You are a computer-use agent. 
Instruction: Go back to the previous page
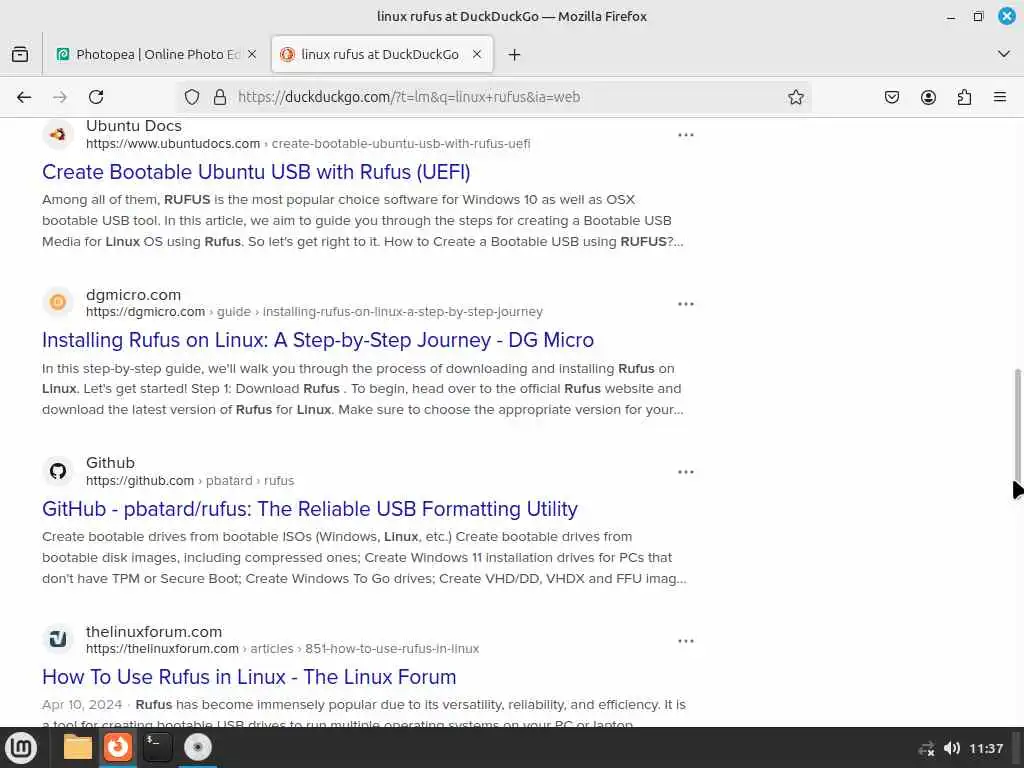pos(24,97)
